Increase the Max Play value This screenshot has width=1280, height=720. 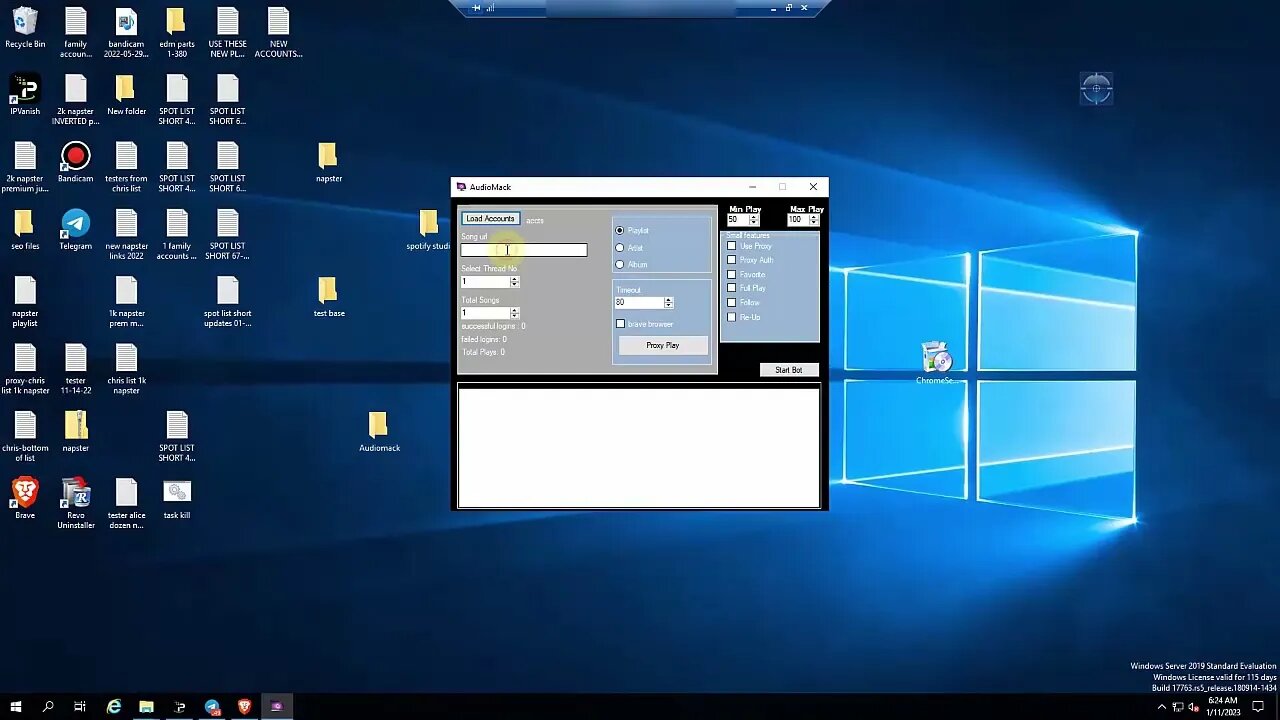814,217
